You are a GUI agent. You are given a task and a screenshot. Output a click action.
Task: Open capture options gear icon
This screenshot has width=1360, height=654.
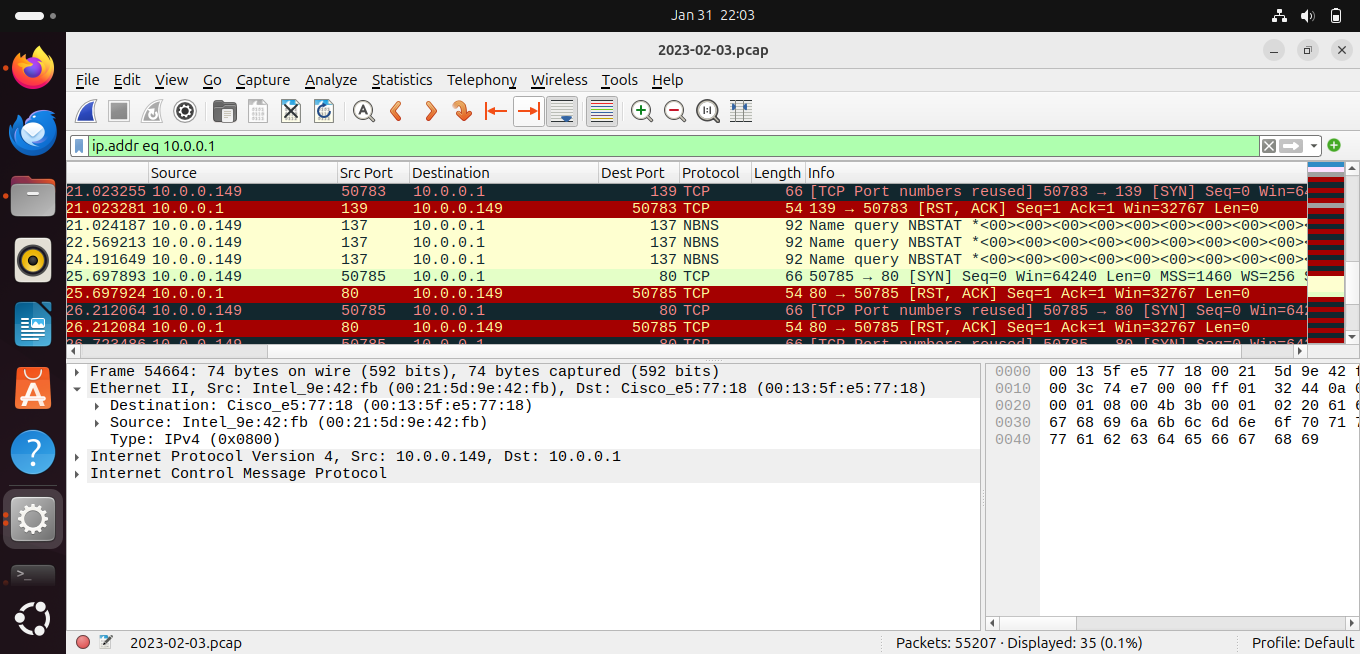click(x=185, y=111)
